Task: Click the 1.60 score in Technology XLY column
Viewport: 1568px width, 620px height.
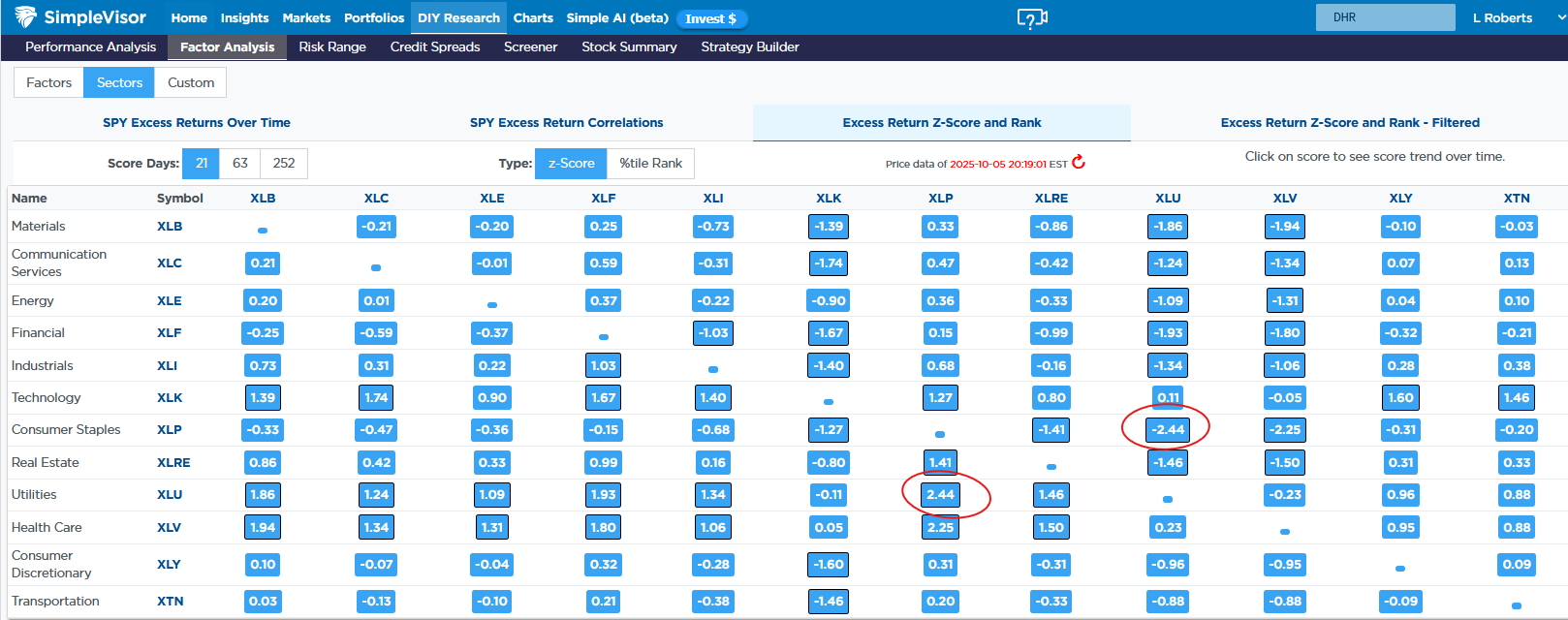Action: (1400, 398)
